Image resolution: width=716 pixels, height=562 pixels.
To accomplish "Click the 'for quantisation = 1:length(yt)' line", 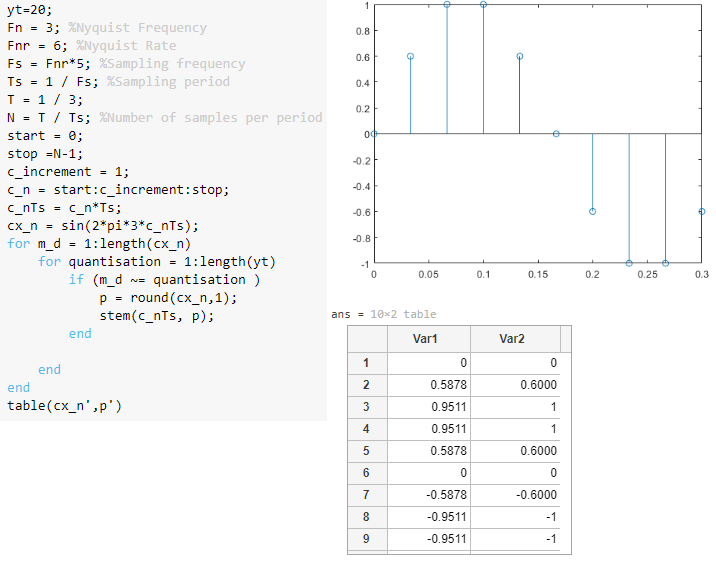I will coord(157,262).
